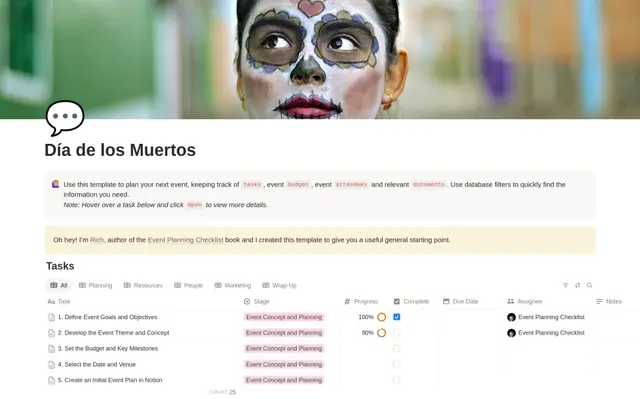Viewport: 640px width, 399px height.
Task: Click the speech bubble page icon
Action: click(x=65, y=118)
